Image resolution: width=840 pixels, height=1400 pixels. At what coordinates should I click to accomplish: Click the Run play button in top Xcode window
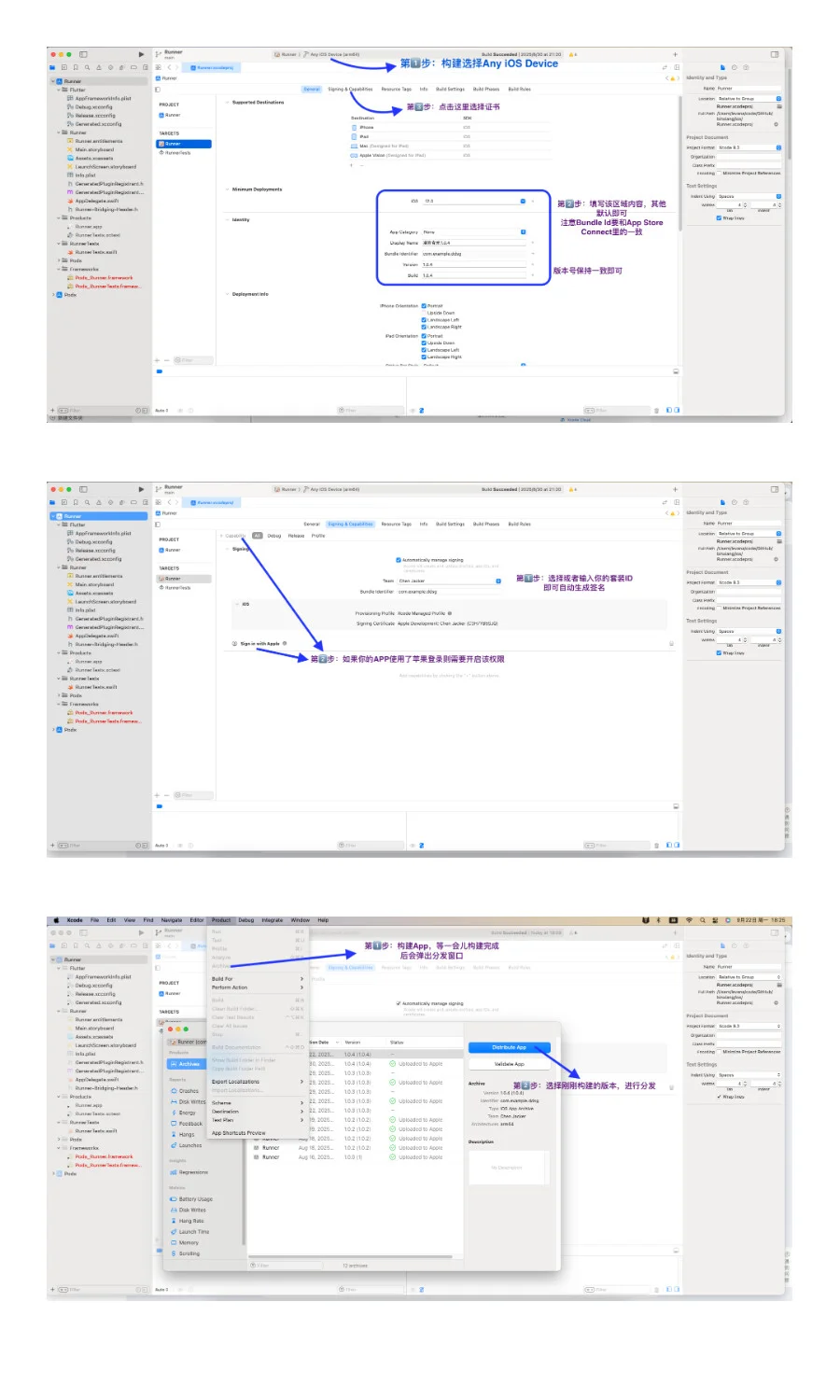pos(141,54)
